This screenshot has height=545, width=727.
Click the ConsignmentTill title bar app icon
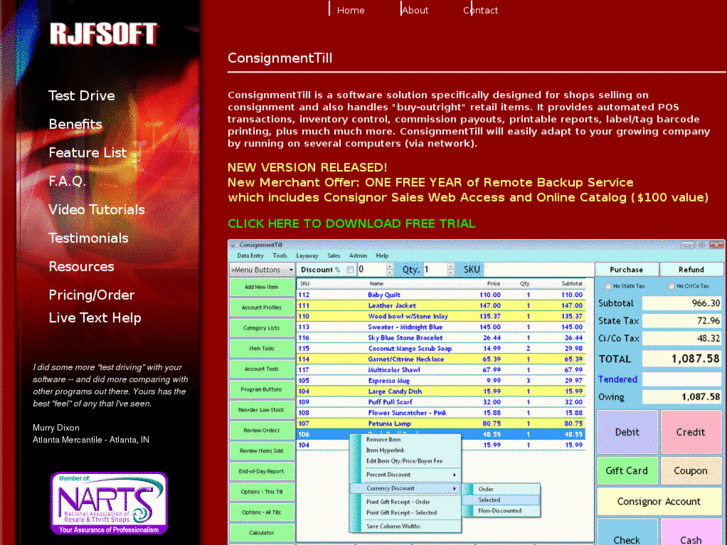234,245
